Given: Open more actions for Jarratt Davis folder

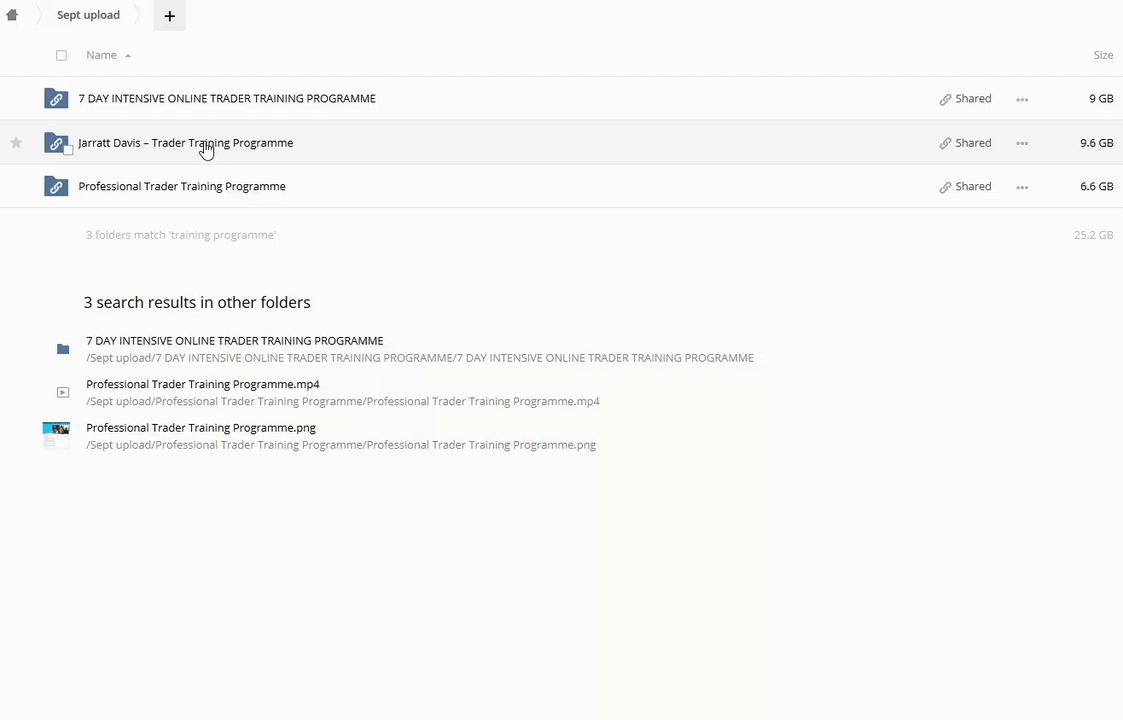Looking at the screenshot, I should pos(1022,143).
